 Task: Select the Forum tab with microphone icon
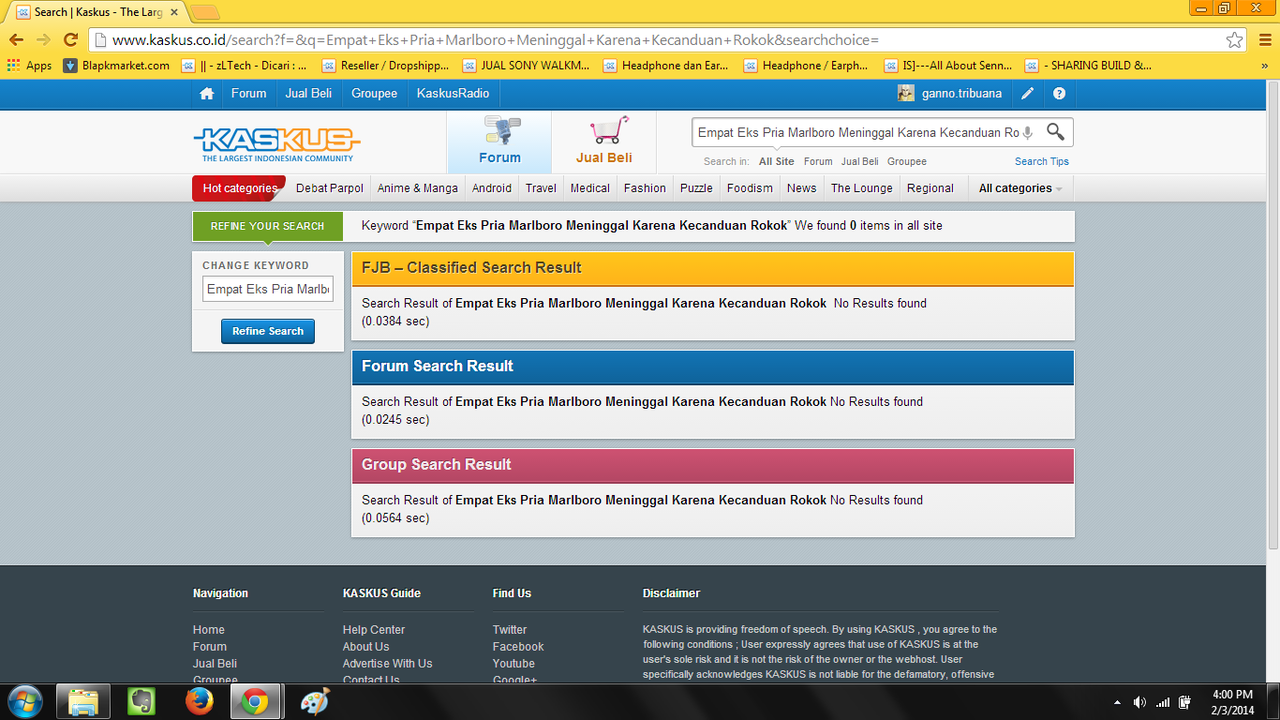(499, 142)
